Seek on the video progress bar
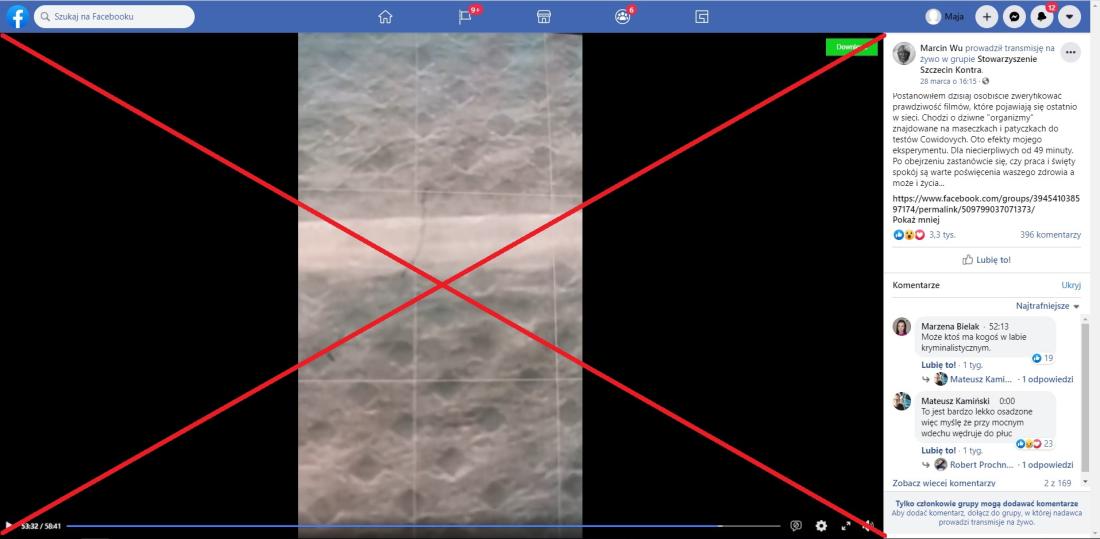1100x539 pixels. coord(423,526)
